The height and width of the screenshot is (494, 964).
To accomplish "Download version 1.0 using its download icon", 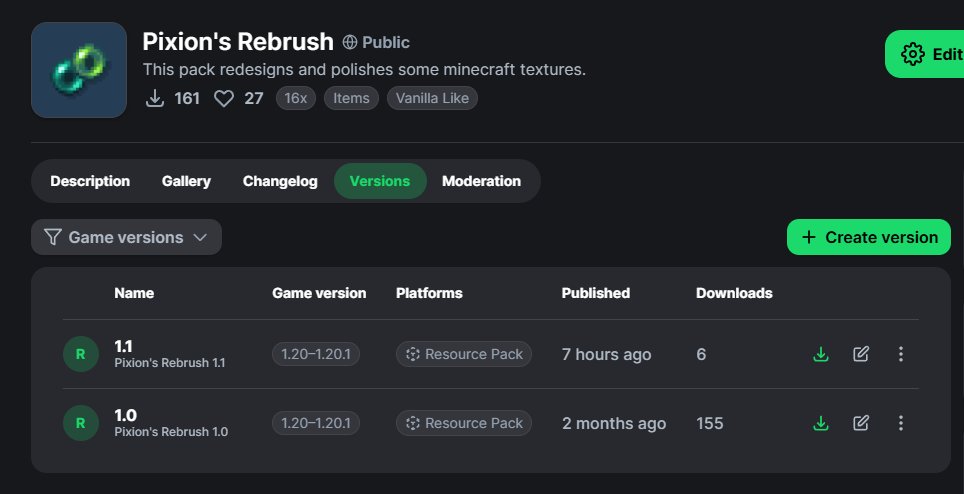I will (x=821, y=423).
